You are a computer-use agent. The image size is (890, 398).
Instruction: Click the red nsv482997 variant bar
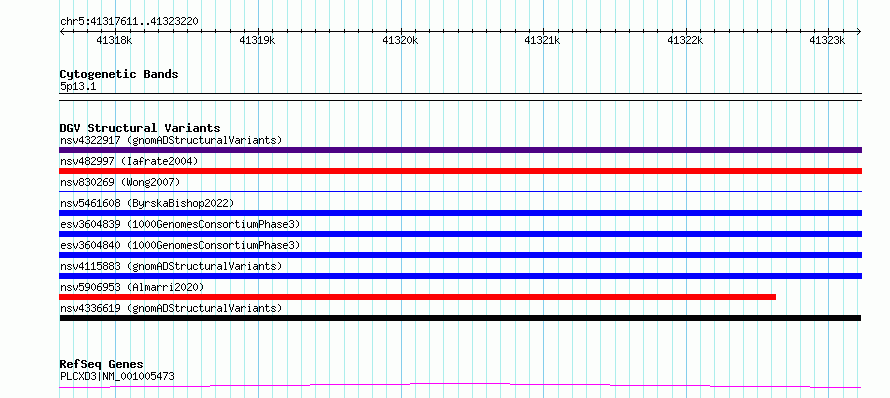click(x=460, y=171)
